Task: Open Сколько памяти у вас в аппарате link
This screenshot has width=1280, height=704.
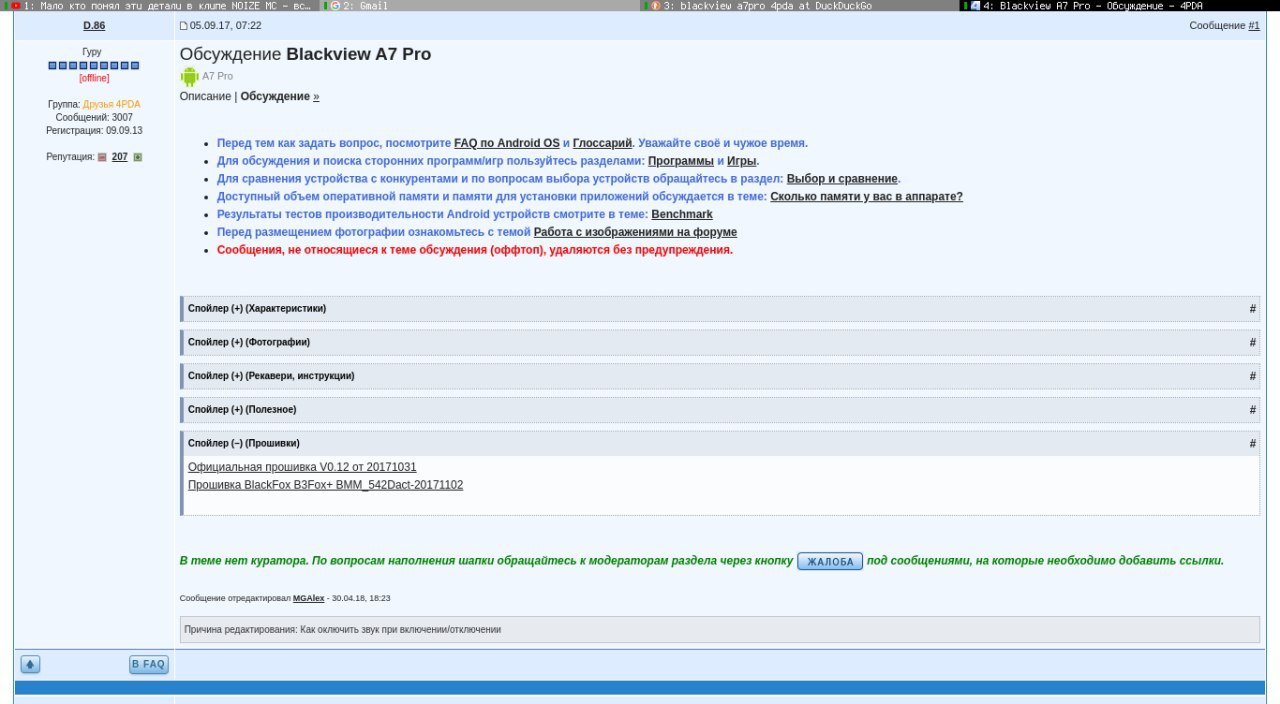Action: pos(866,197)
